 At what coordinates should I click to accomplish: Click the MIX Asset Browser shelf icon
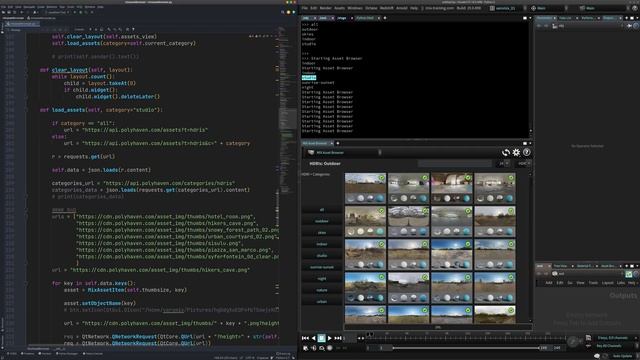coord(311,152)
